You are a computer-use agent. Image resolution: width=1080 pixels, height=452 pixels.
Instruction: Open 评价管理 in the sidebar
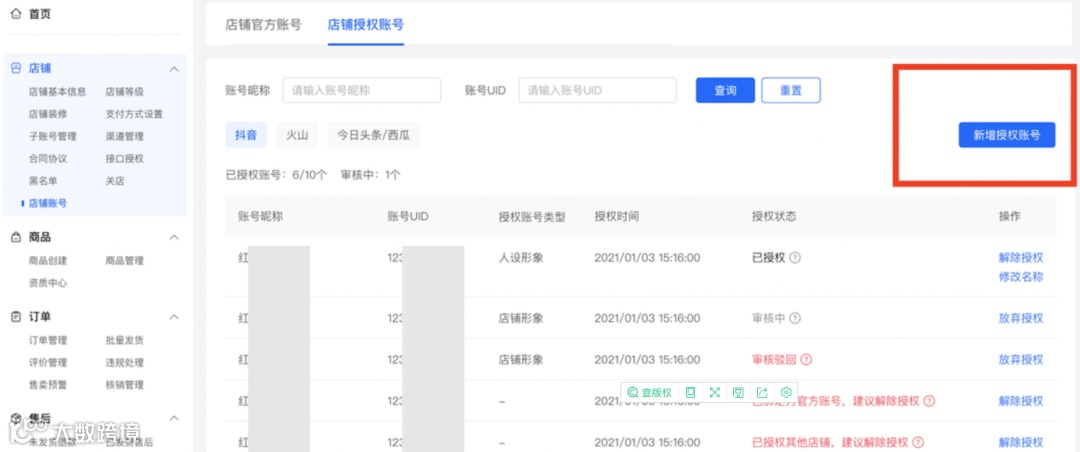click(x=48, y=362)
